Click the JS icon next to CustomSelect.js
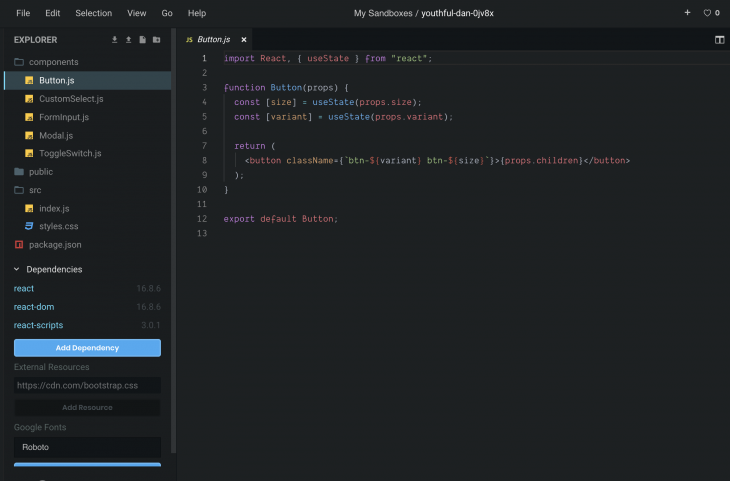Screen dimensions: 730x481 (29, 99)
